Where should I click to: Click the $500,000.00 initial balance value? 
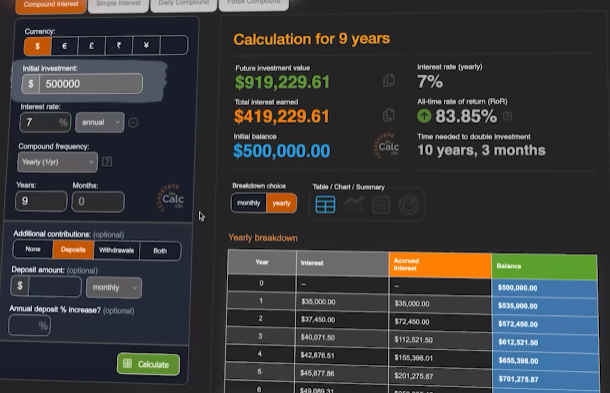(282, 151)
